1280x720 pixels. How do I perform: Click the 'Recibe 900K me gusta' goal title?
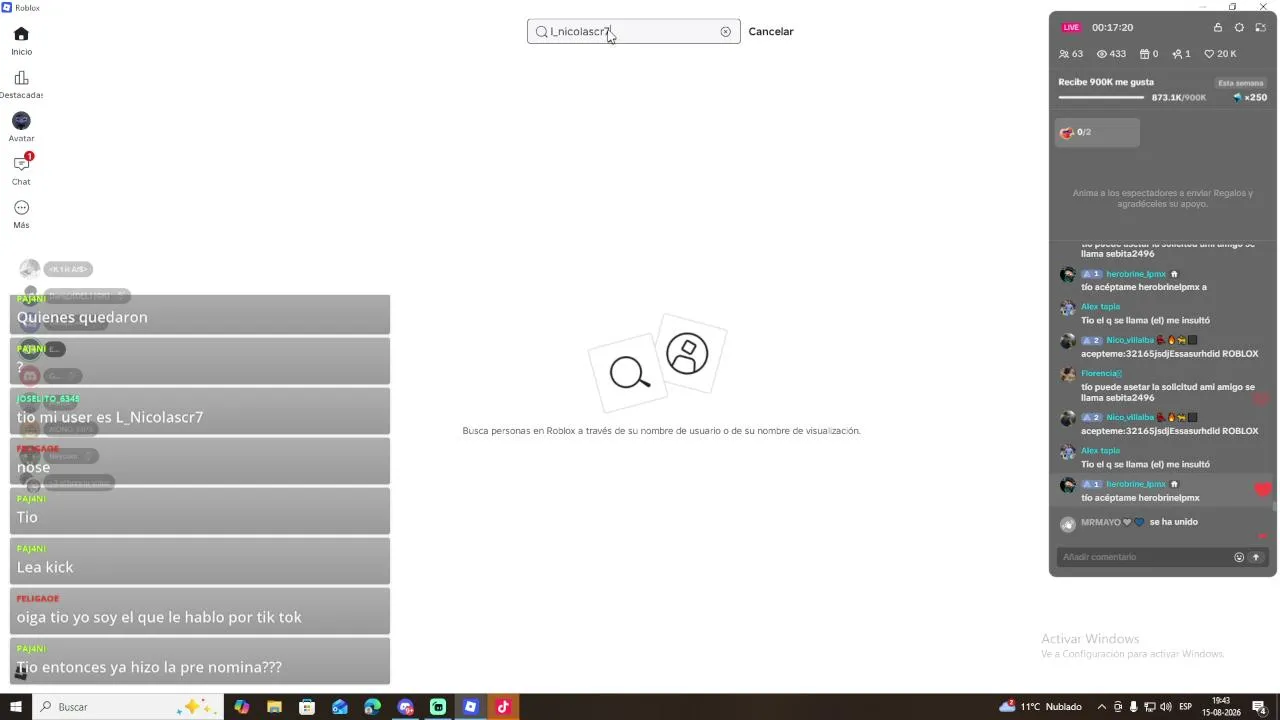click(x=1106, y=82)
